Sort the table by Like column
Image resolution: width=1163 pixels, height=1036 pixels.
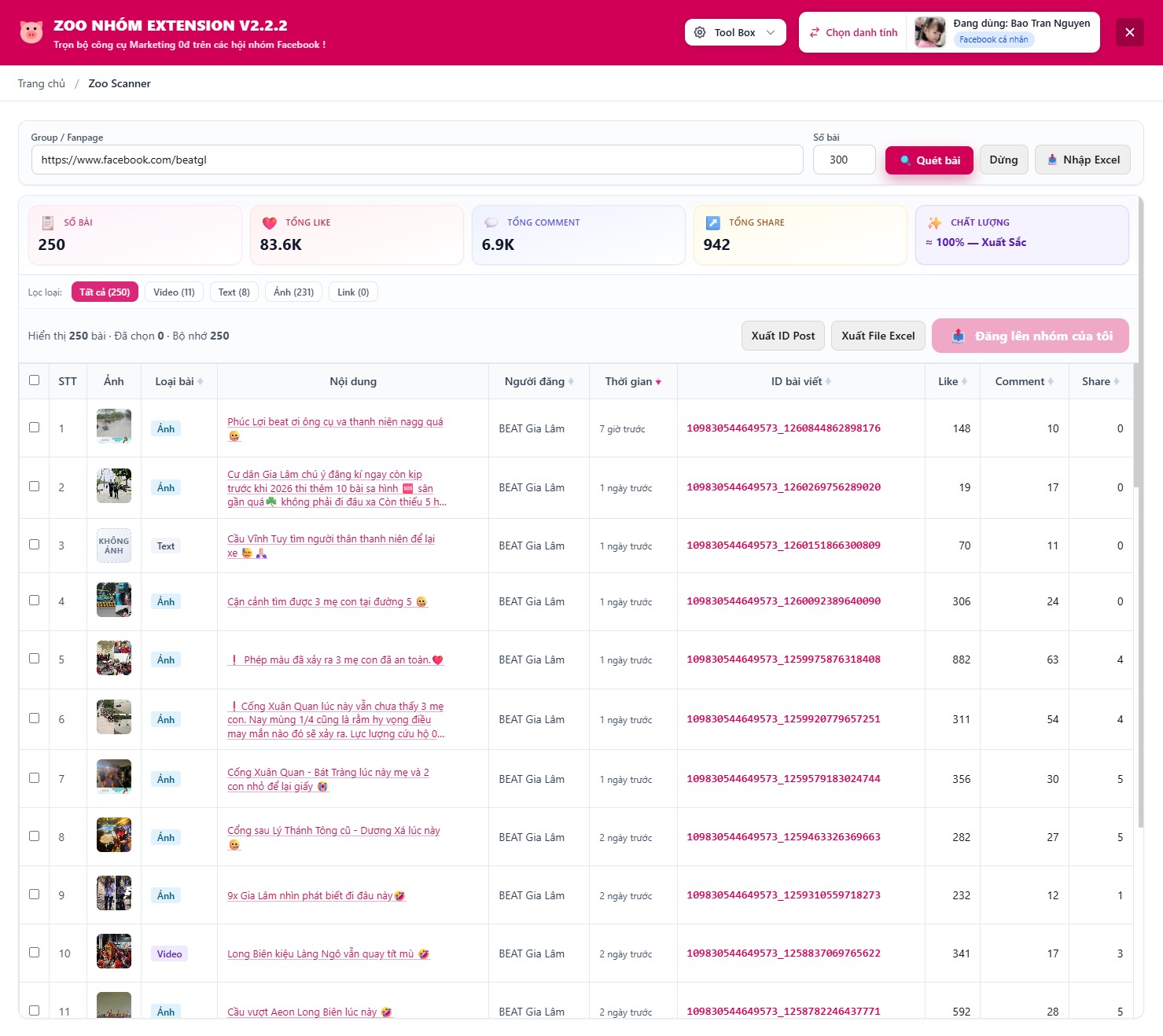point(952,381)
